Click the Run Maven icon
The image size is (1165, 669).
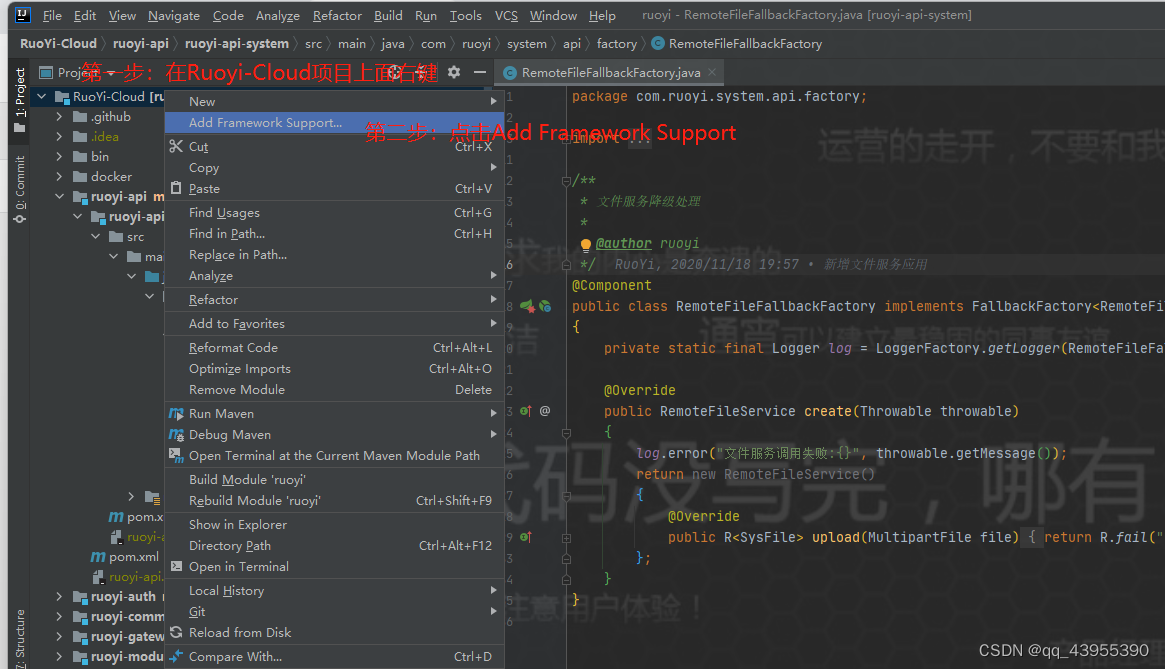coord(176,413)
